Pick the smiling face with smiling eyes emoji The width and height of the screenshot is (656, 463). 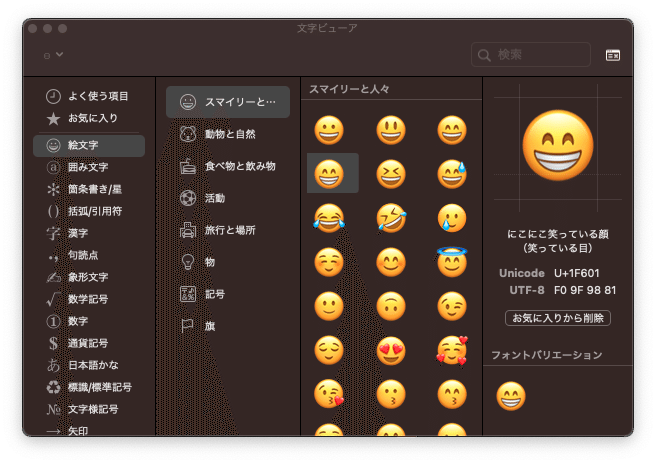pos(391,262)
